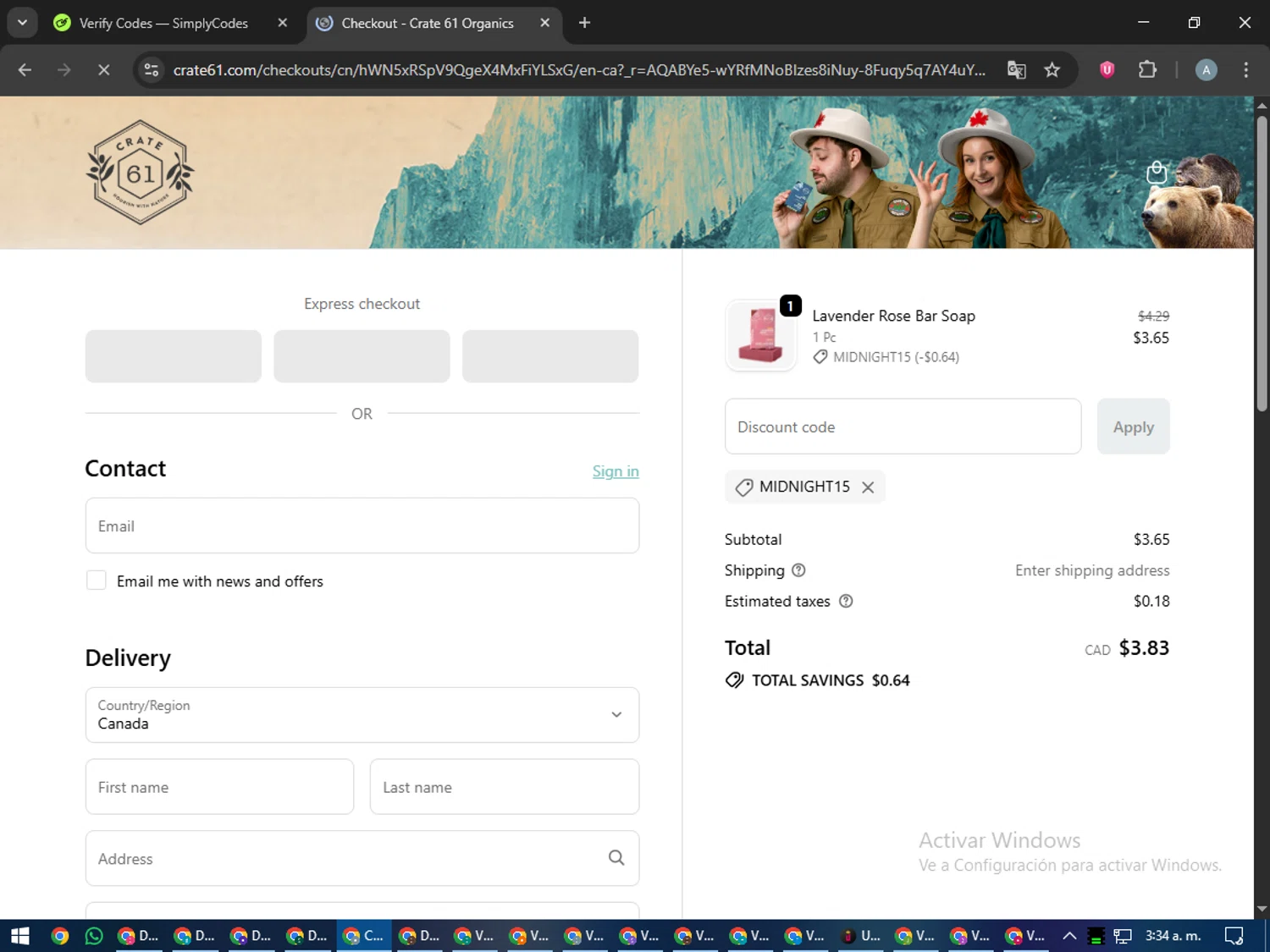
Task: Open a new tab with plus button
Action: (584, 23)
